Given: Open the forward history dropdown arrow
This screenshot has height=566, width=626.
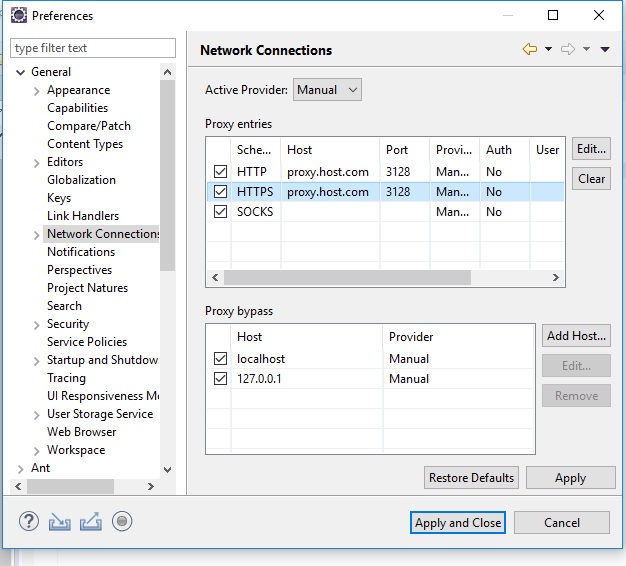Looking at the screenshot, I should [586, 49].
